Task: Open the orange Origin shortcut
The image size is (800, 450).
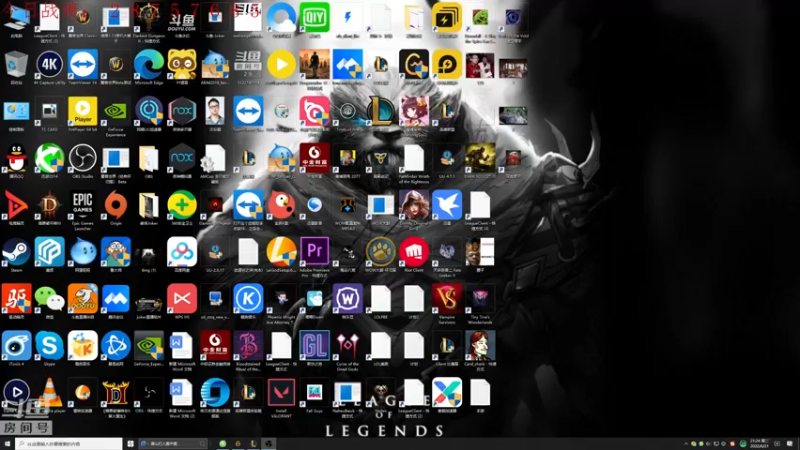Action: tap(116, 205)
